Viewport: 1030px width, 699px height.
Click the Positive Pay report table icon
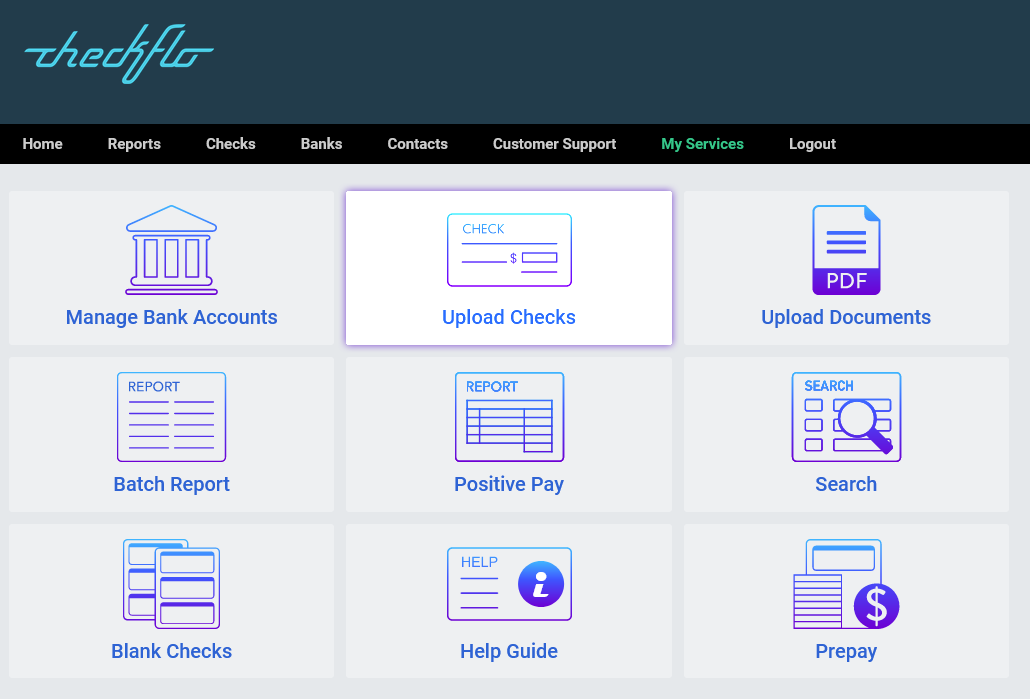pyautogui.click(x=509, y=417)
